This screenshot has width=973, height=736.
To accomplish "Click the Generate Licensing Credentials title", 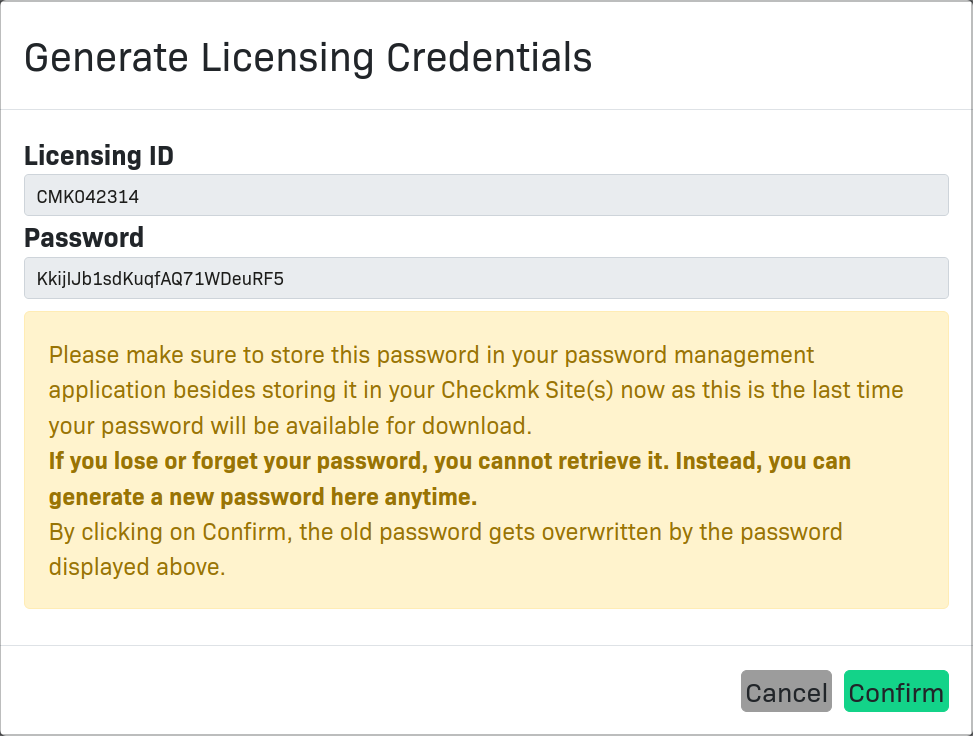I will [x=308, y=58].
